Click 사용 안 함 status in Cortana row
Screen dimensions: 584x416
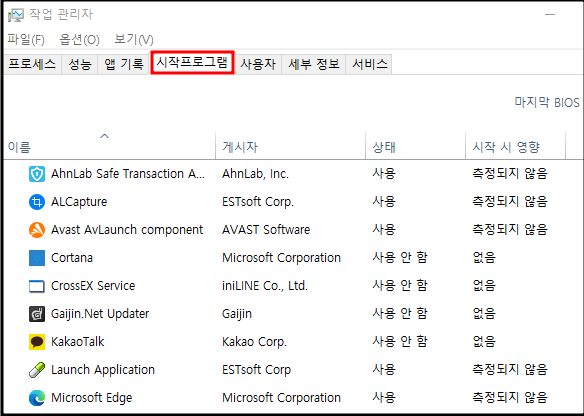coord(400,258)
